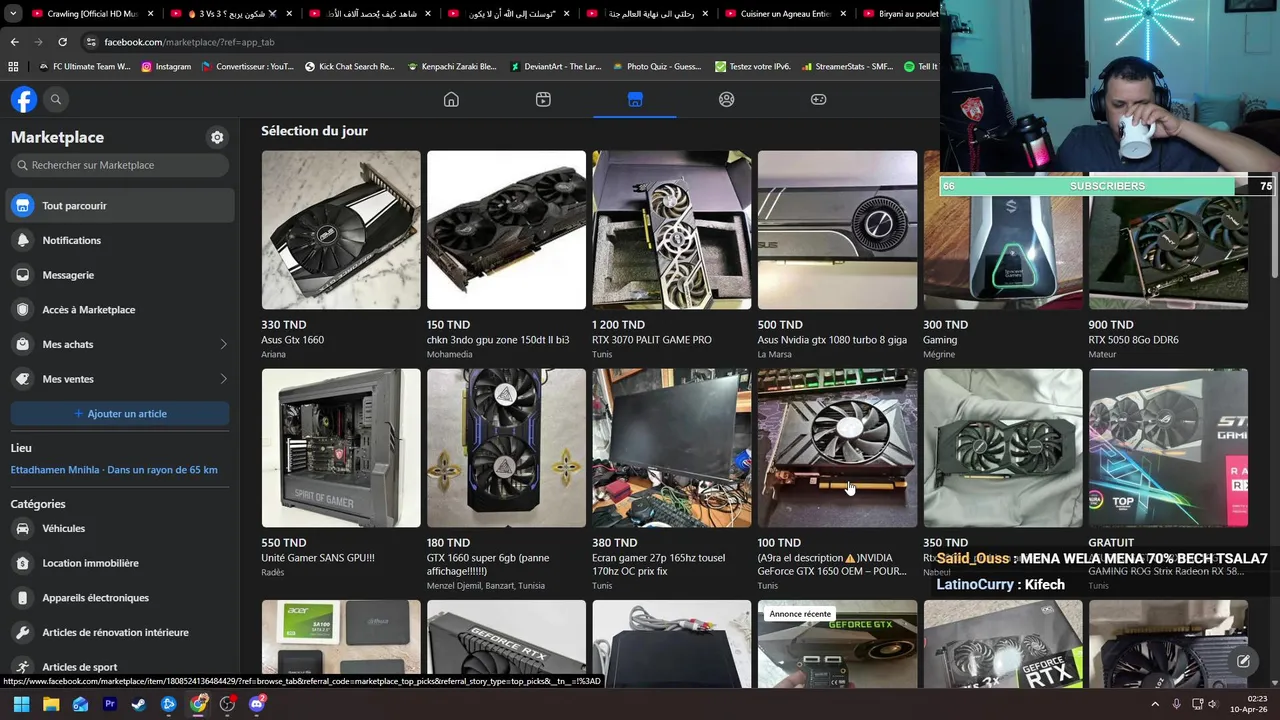Open GTX 1660 super 6gb listing

507,448
